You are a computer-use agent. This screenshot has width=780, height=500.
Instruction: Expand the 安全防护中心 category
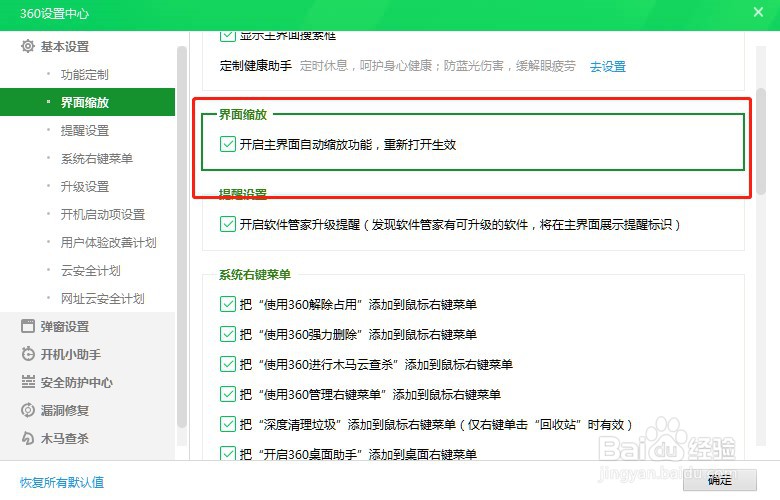pos(77,382)
